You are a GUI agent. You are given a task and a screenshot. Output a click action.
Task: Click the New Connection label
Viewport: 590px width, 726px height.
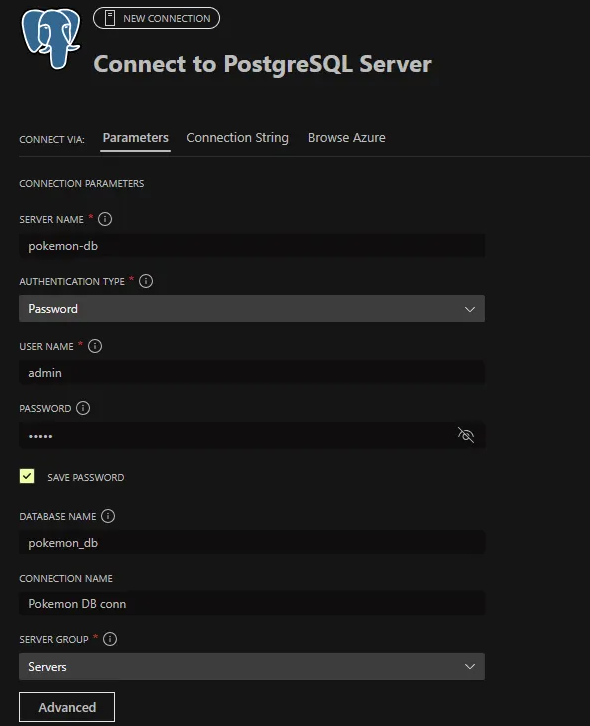(x=167, y=19)
